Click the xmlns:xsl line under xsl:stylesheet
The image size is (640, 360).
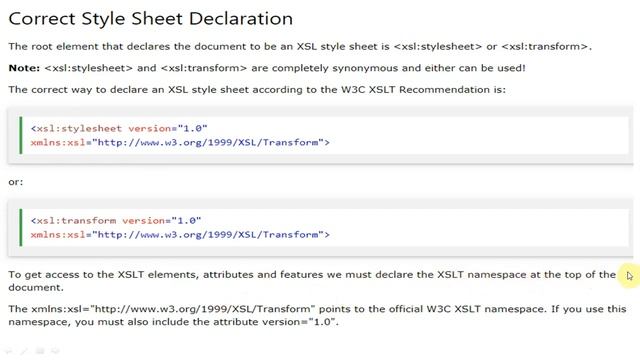(x=180, y=142)
